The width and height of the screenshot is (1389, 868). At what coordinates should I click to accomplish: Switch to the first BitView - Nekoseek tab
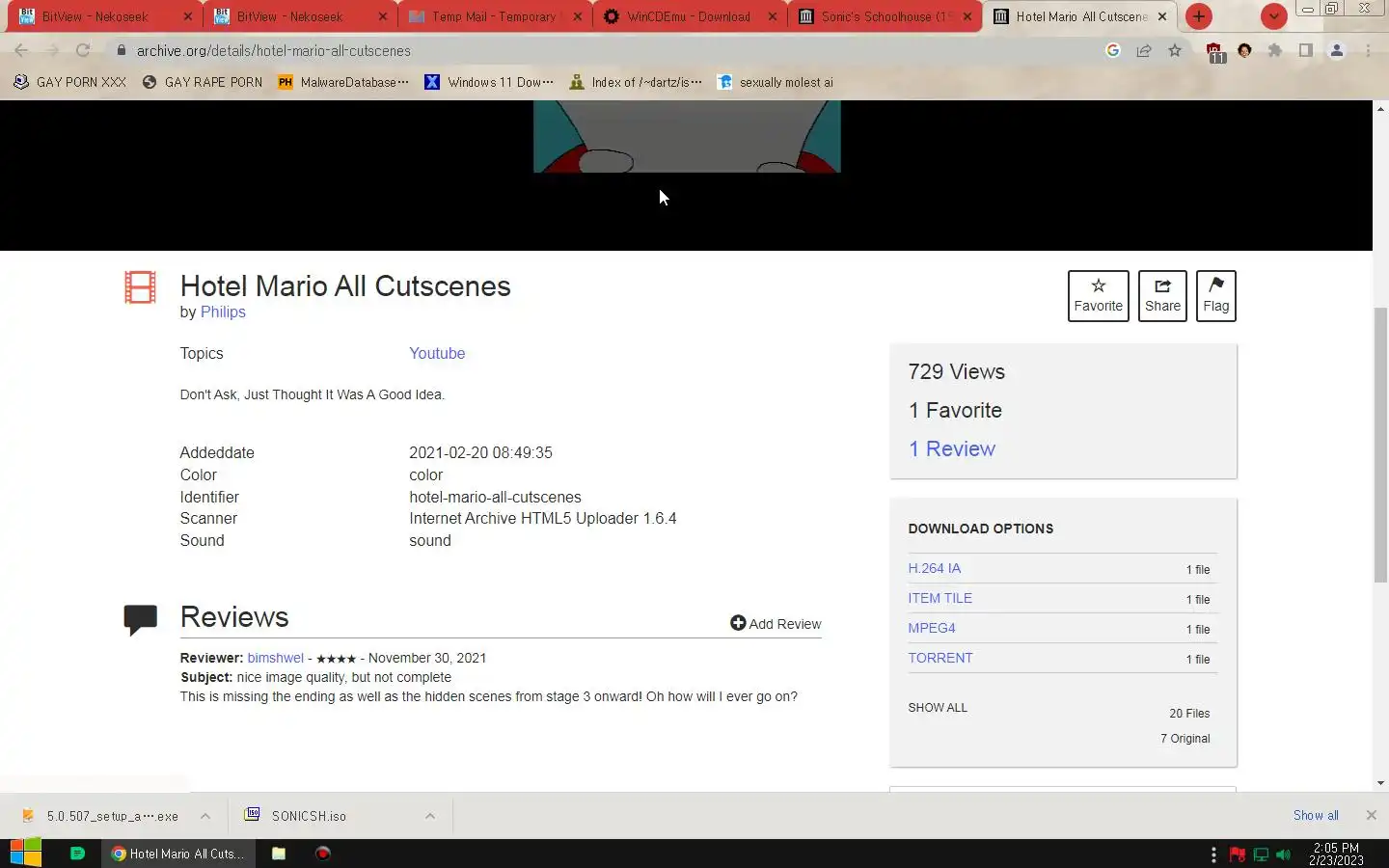pos(104,16)
